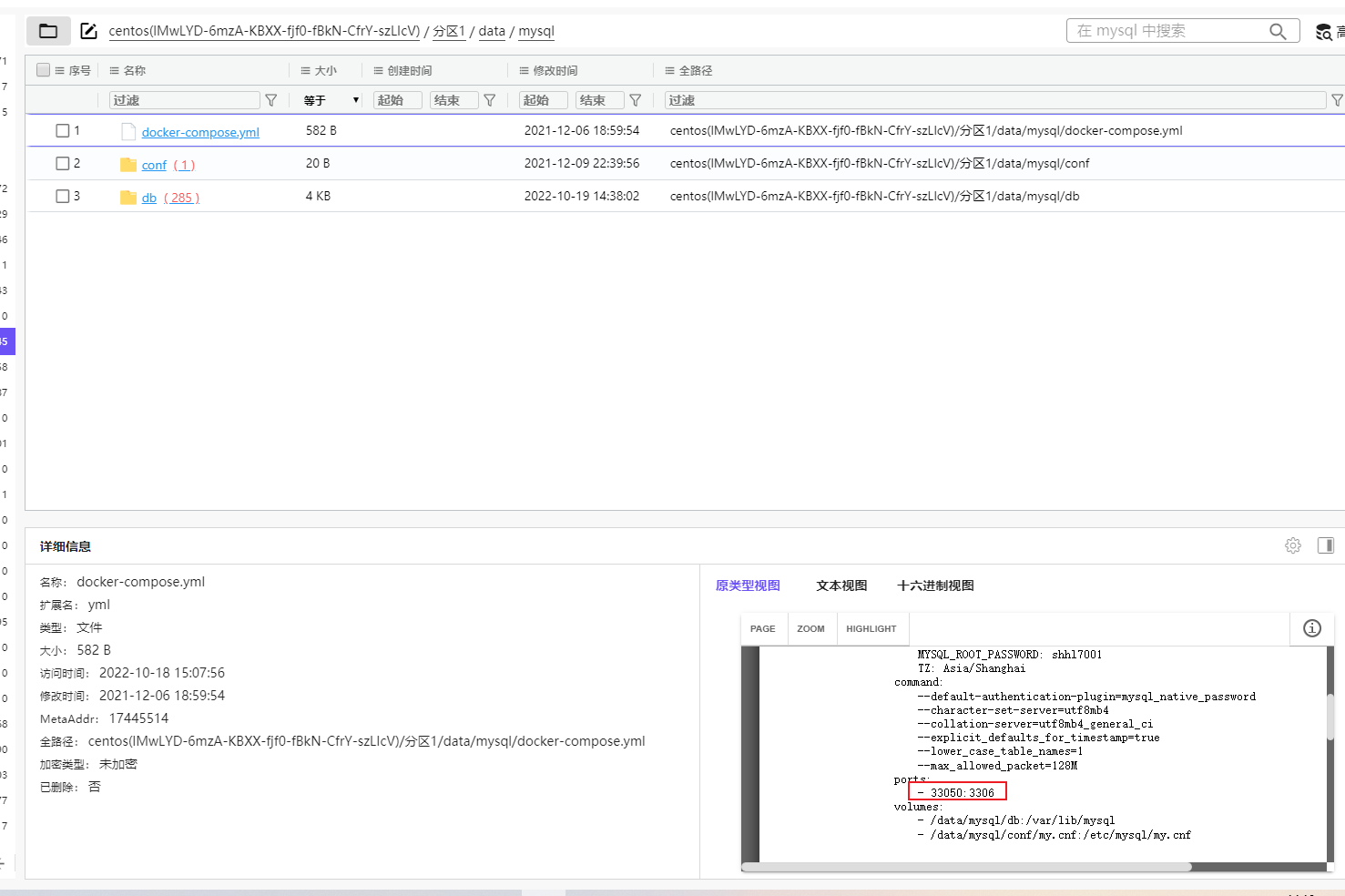Screen dimensions: 1345x896
Task: Click the folder icon button in path bar
Action: pyautogui.click(x=48, y=31)
